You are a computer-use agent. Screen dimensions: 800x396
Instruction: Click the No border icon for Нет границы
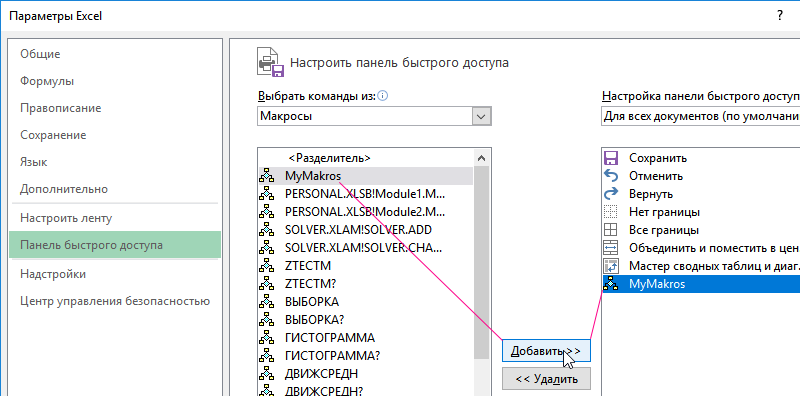(611, 212)
